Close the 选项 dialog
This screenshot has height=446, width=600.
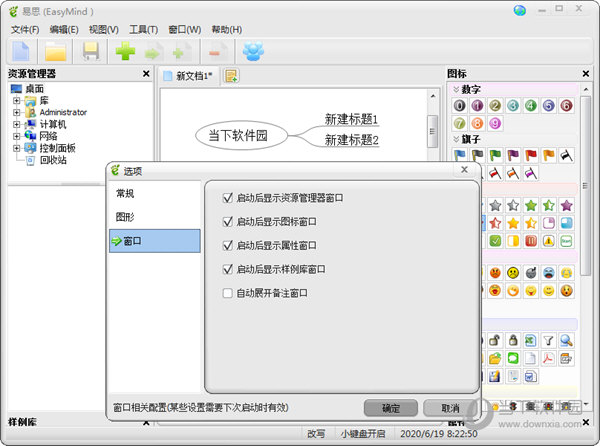coord(464,170)
